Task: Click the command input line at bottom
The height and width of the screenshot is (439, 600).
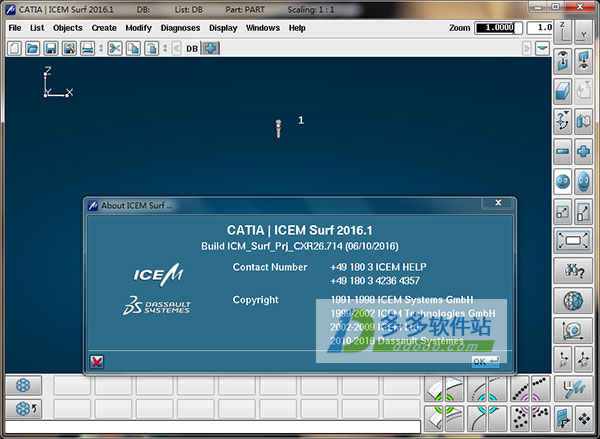Action: pyautogui.click(x=213, y=426)
